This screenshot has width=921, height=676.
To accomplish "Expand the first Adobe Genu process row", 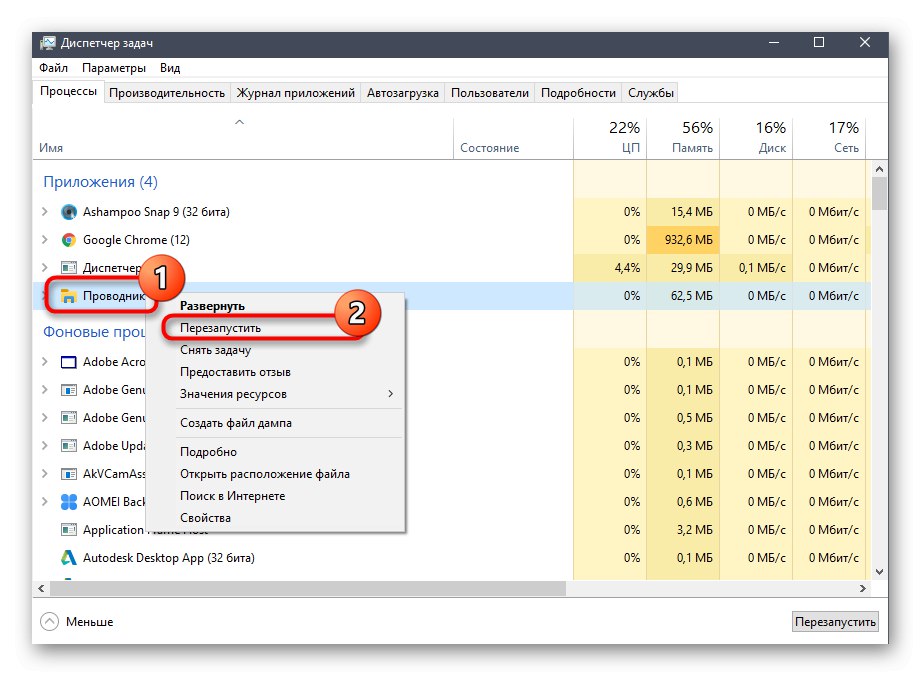I will coord(45,390).
